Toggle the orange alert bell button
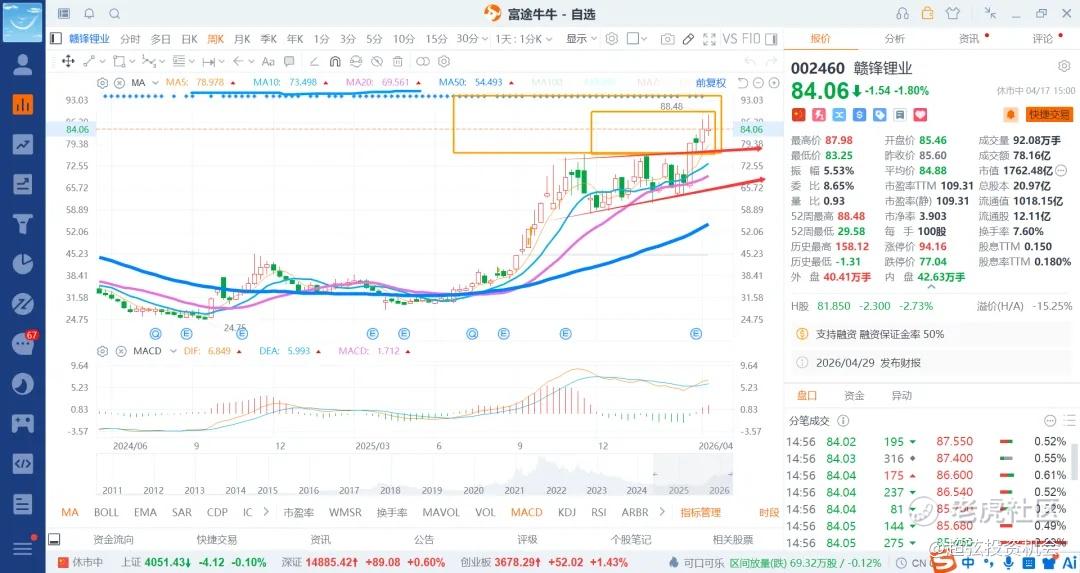Viewport: 1080px width, 573px height. pyautogui.click(x=1010, y=114)
